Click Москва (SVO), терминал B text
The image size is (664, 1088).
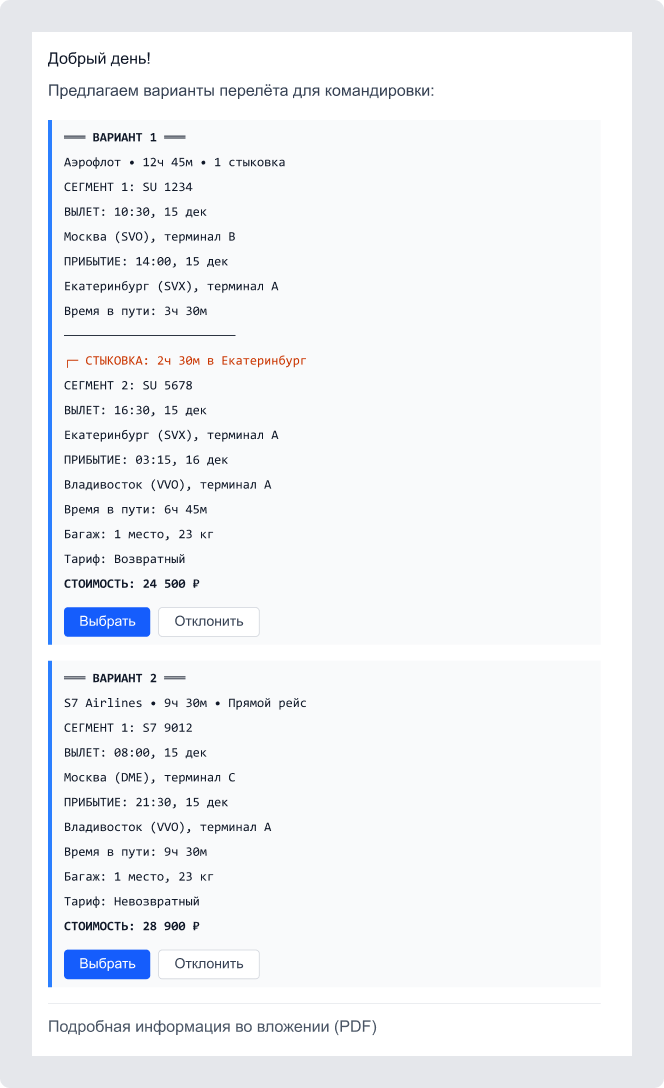(x=149, y=237)
